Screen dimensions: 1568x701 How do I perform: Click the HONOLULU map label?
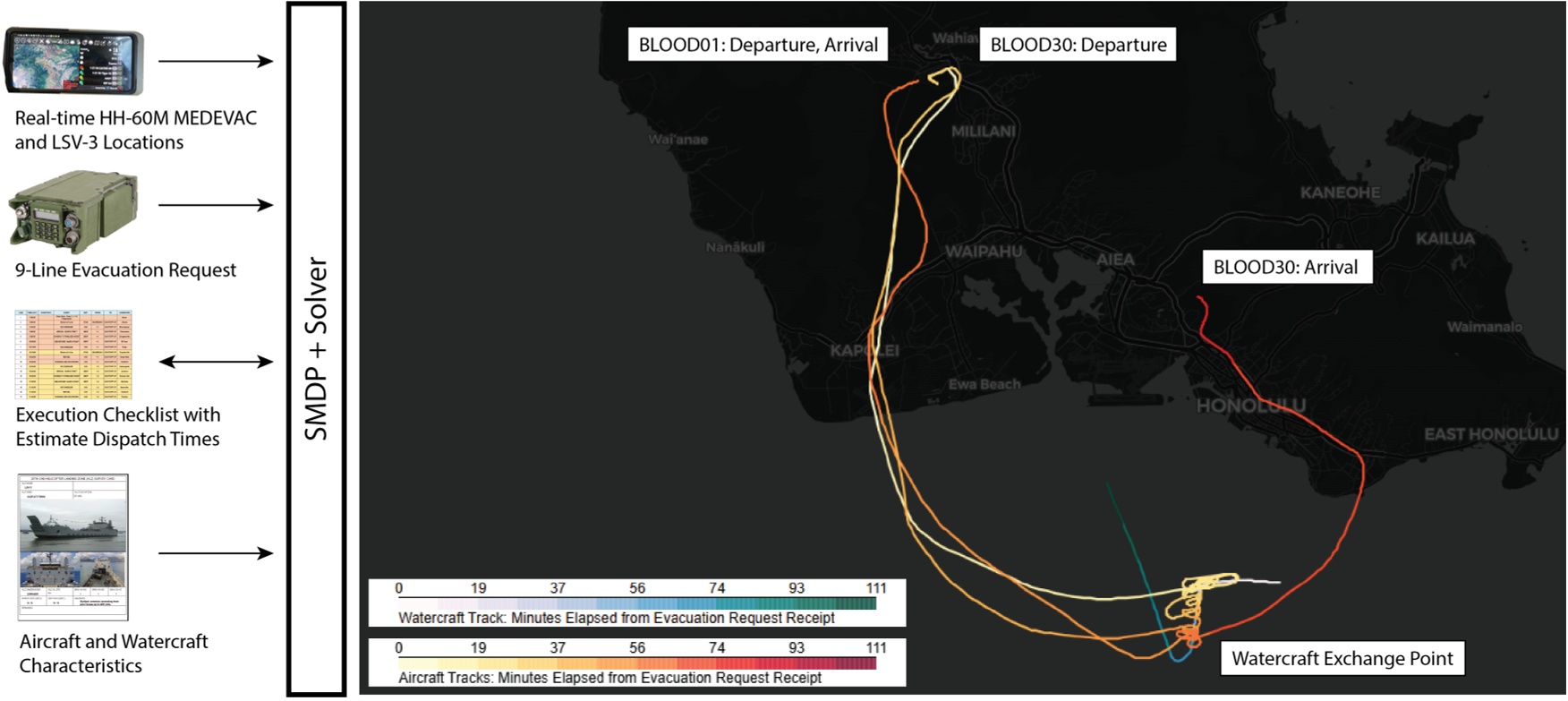click(1250, 406)
